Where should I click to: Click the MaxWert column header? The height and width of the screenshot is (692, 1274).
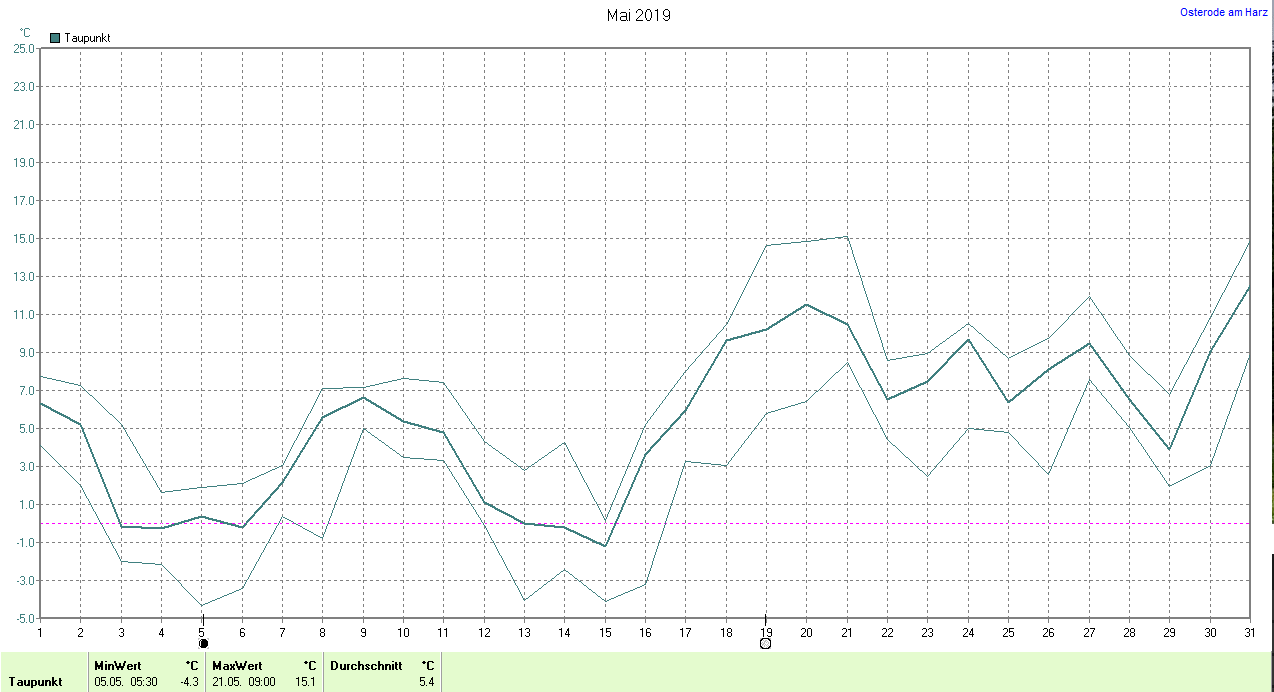pyautogui.click(x=237, y=666)
